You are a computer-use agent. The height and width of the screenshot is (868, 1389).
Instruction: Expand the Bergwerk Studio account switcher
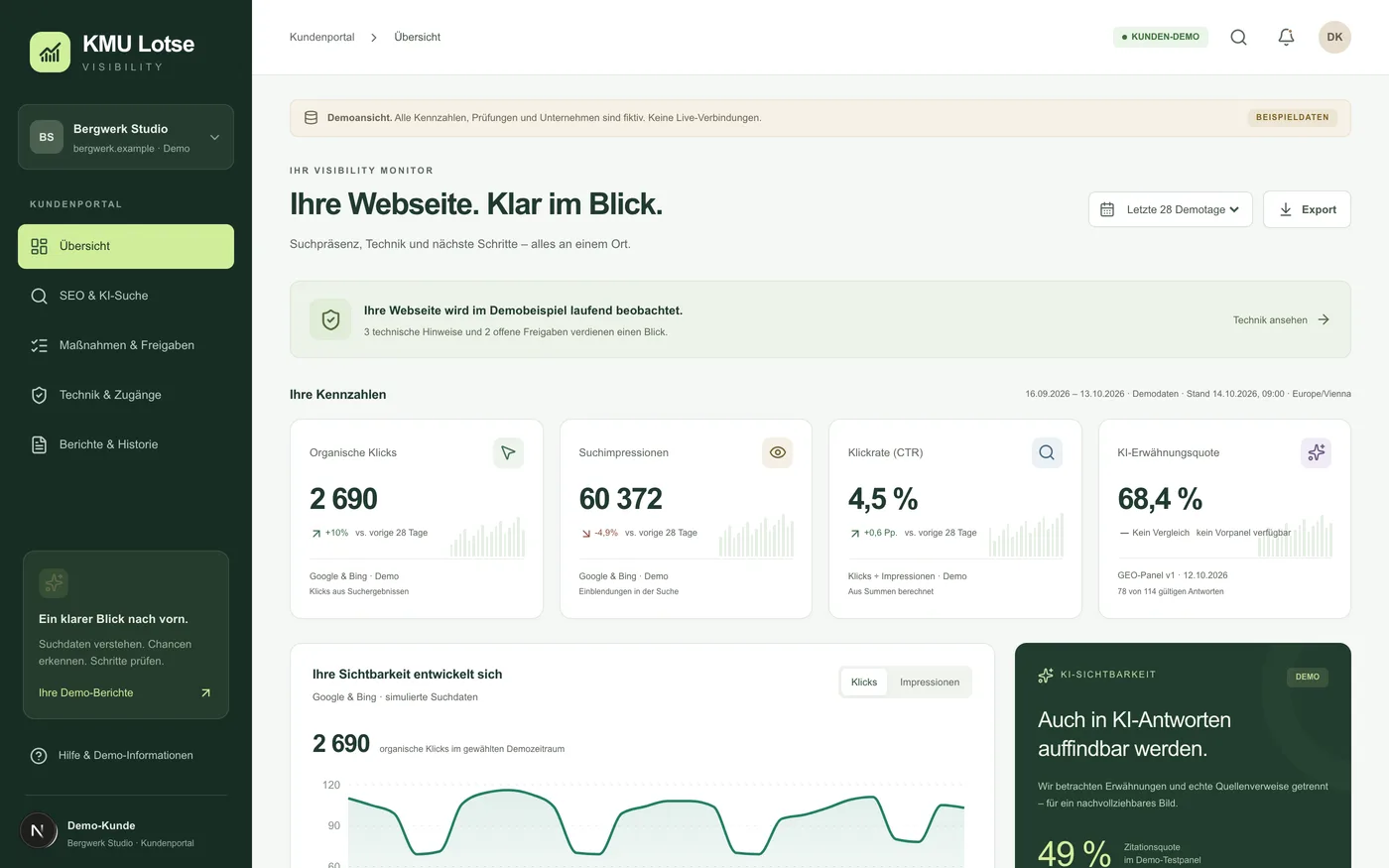point(126,137)
